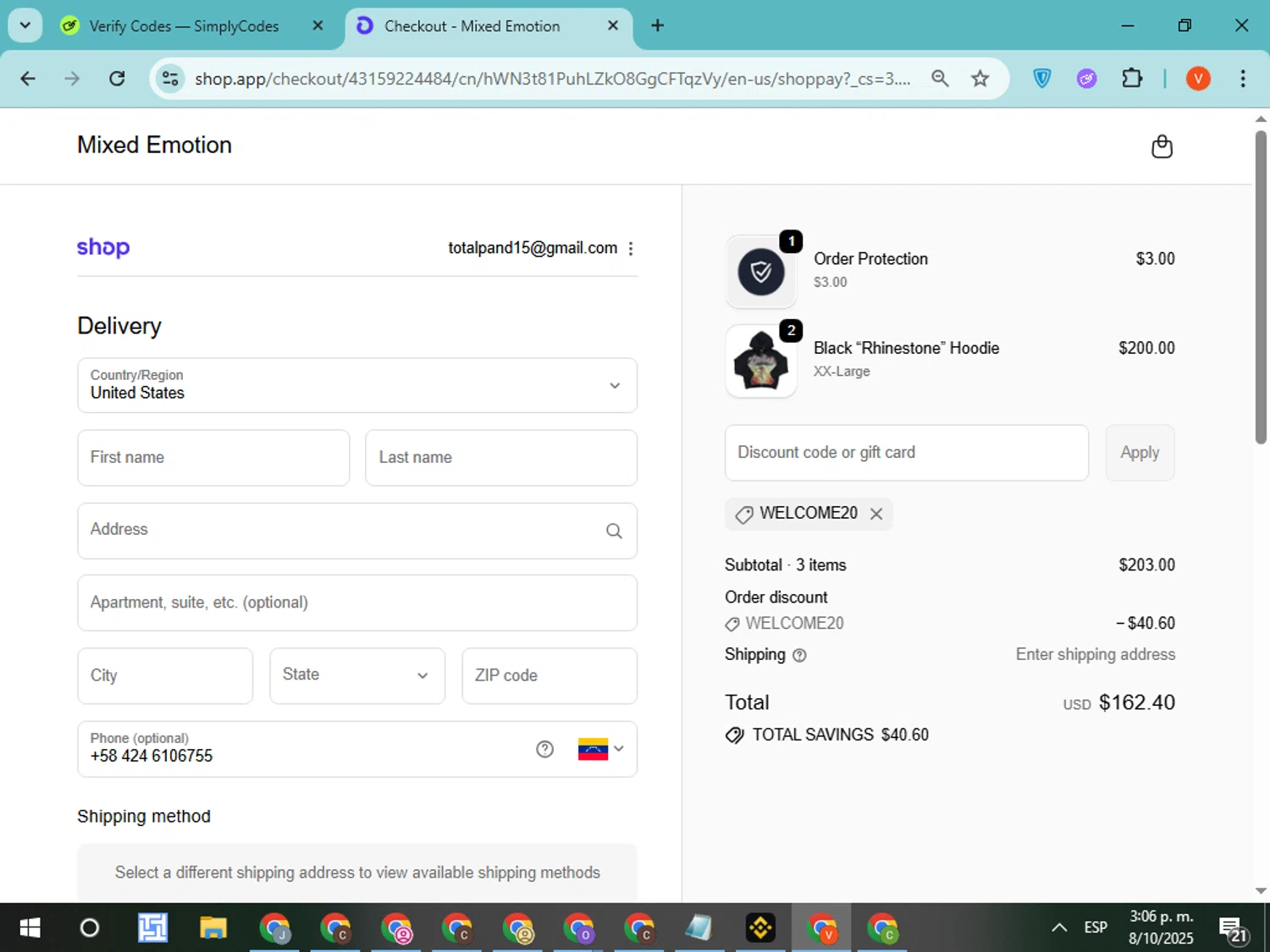
Task: Open the account options three-dot menu beside the email
Action: pos(631,248)
